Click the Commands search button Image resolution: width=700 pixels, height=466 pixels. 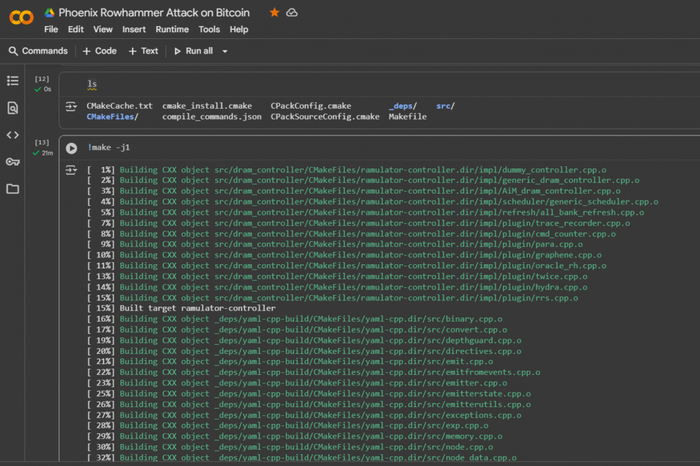(38, 51)
